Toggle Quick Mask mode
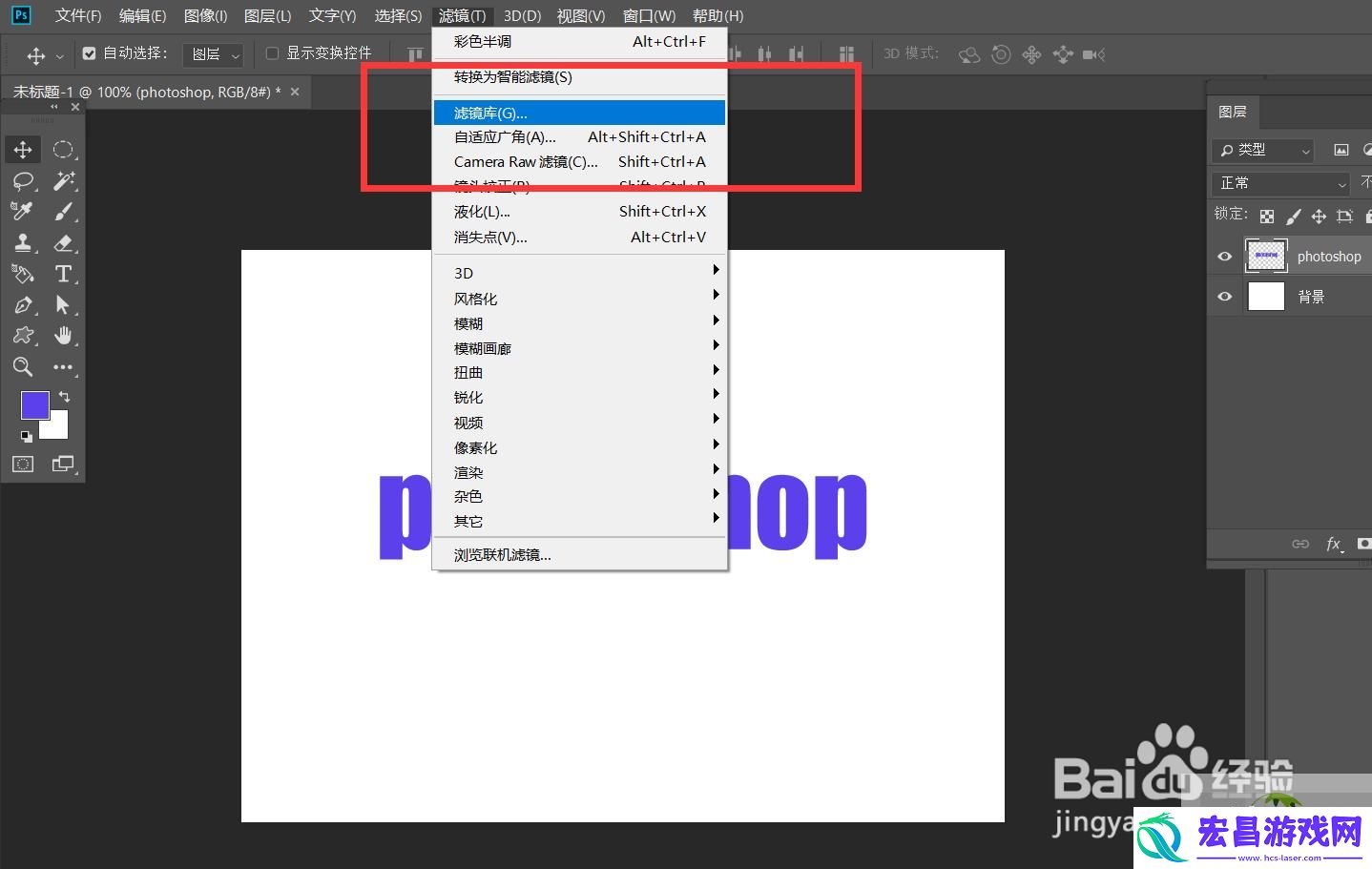Screen dimensions: 1372x869 pos(23,465)
